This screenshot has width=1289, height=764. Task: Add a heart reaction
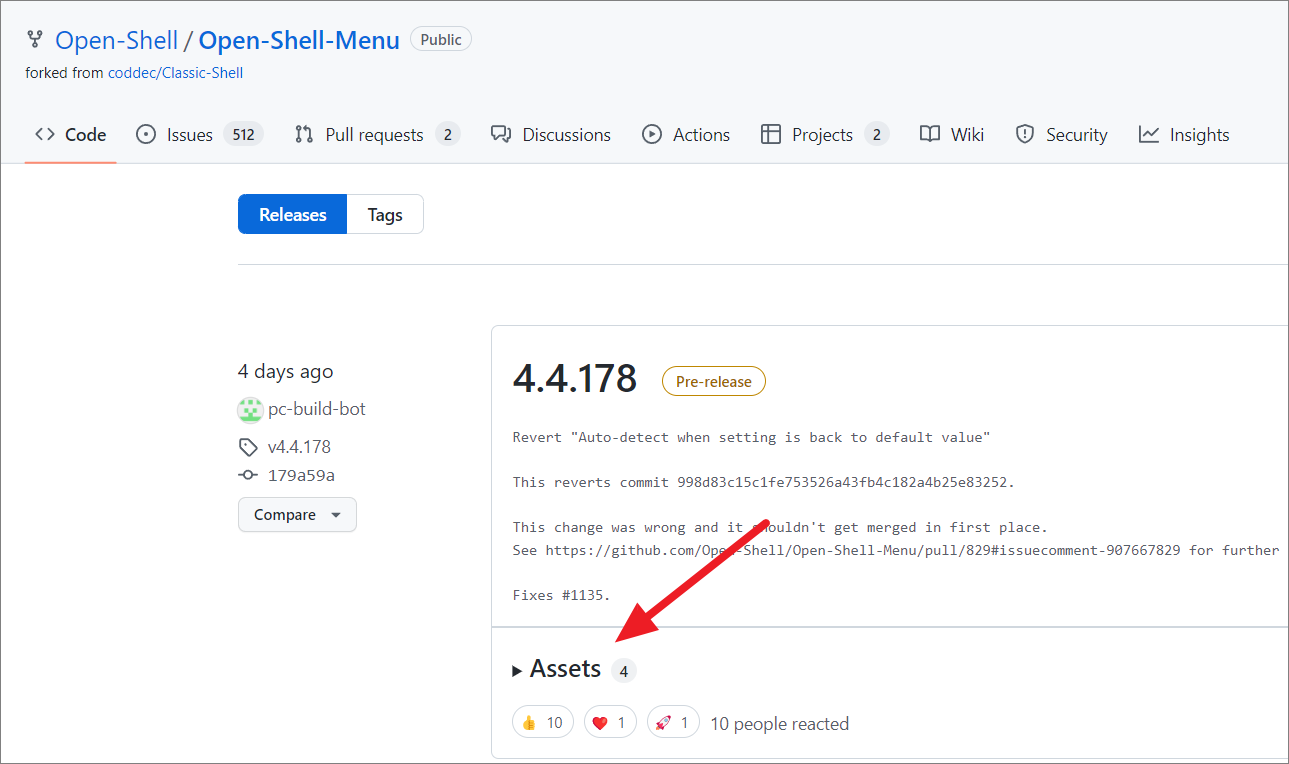(x=610, y=722)
